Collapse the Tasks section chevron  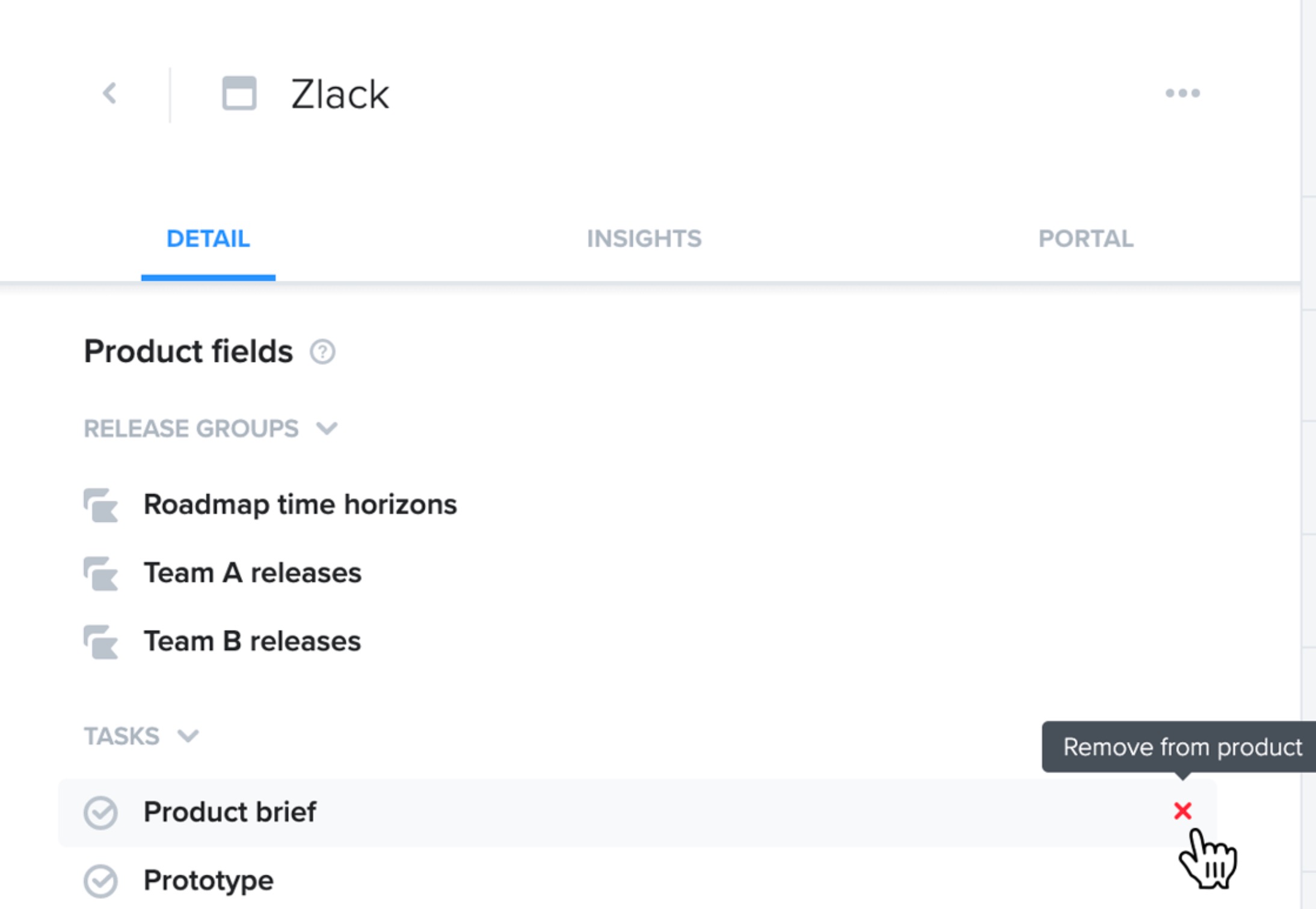188,736
